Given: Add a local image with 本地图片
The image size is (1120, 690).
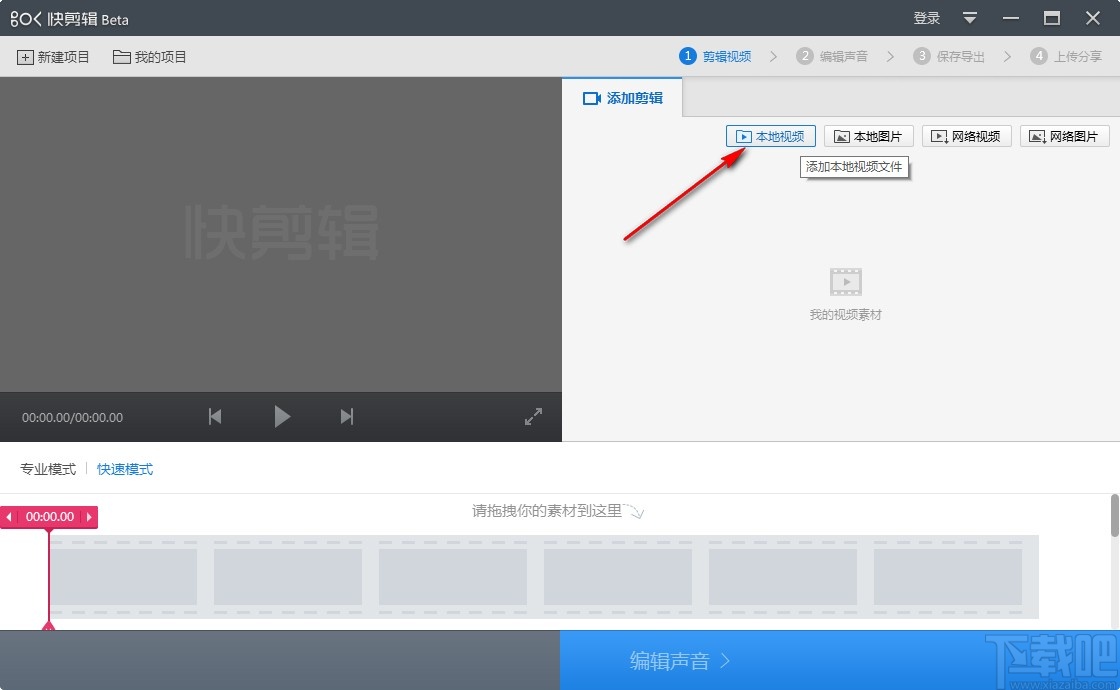Looking at the screenshot, I should pyautogui.click(x=869, y=136).
